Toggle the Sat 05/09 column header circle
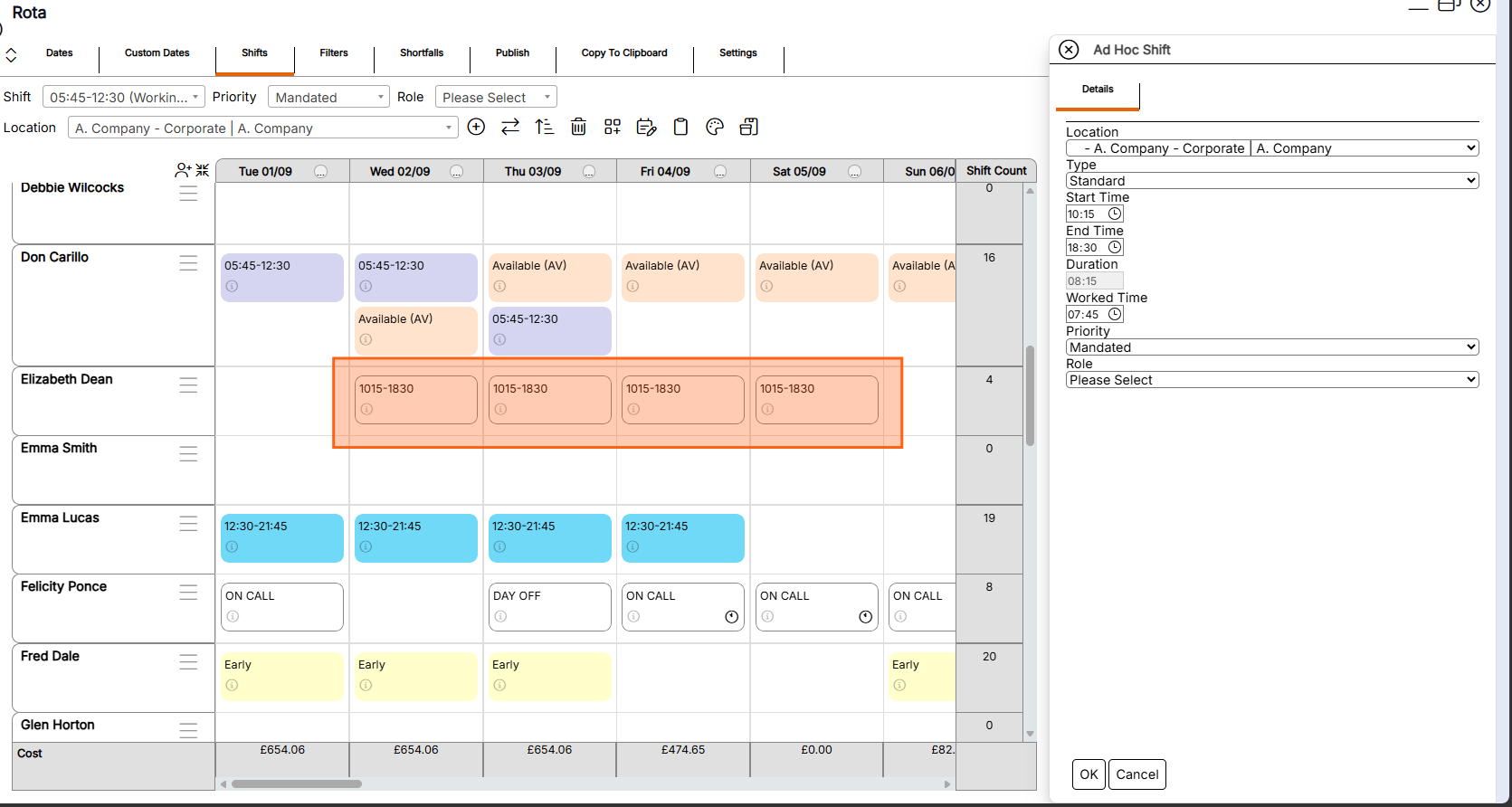The image size is (1512, 807). click(854, 171)
